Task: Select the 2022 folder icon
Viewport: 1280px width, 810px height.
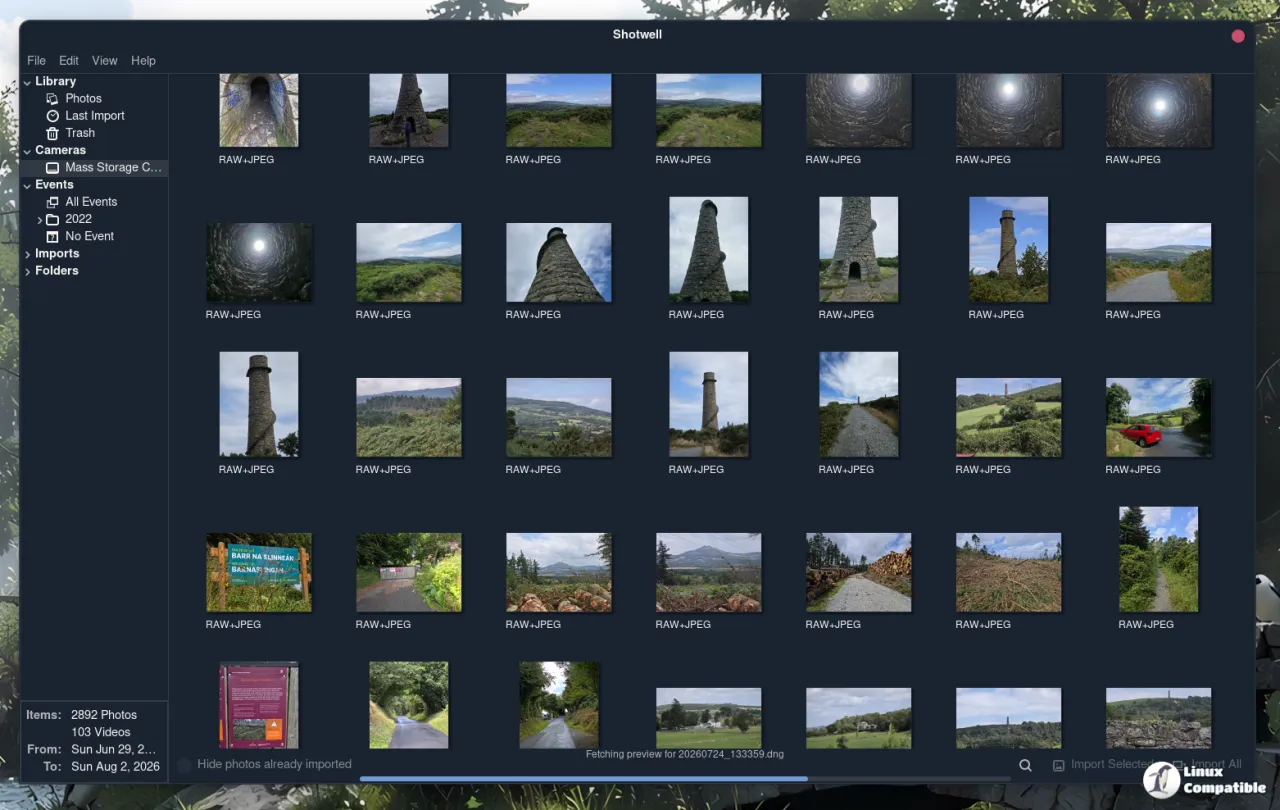Action: tap(52, 219)
